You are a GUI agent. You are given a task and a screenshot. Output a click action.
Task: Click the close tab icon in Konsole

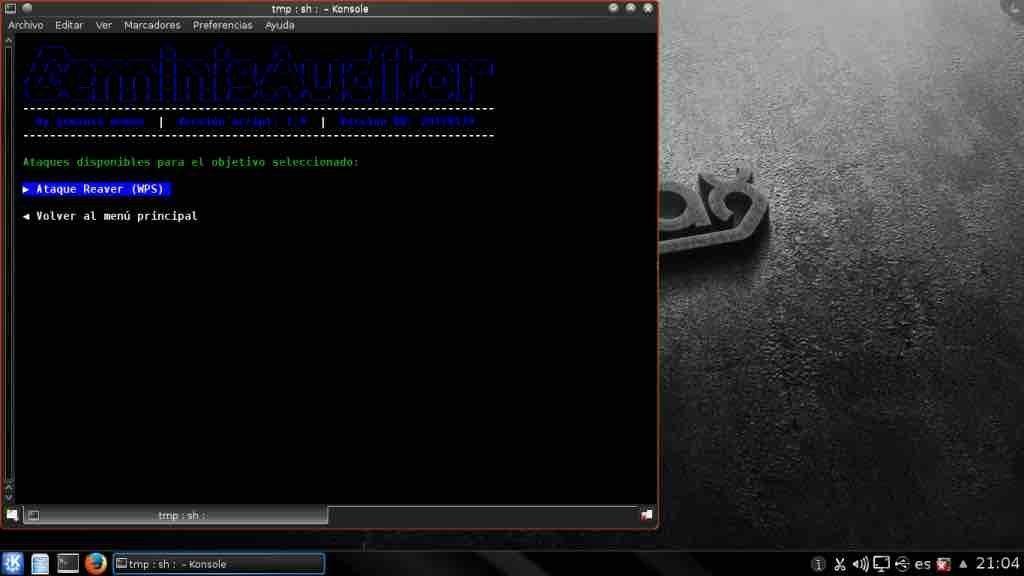[647, 515]
